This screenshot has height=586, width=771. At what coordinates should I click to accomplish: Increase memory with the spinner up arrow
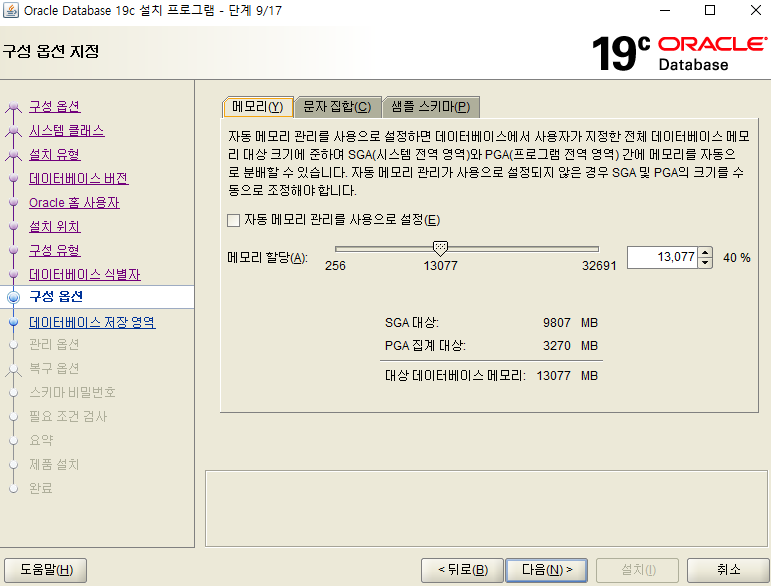[705, 252]
